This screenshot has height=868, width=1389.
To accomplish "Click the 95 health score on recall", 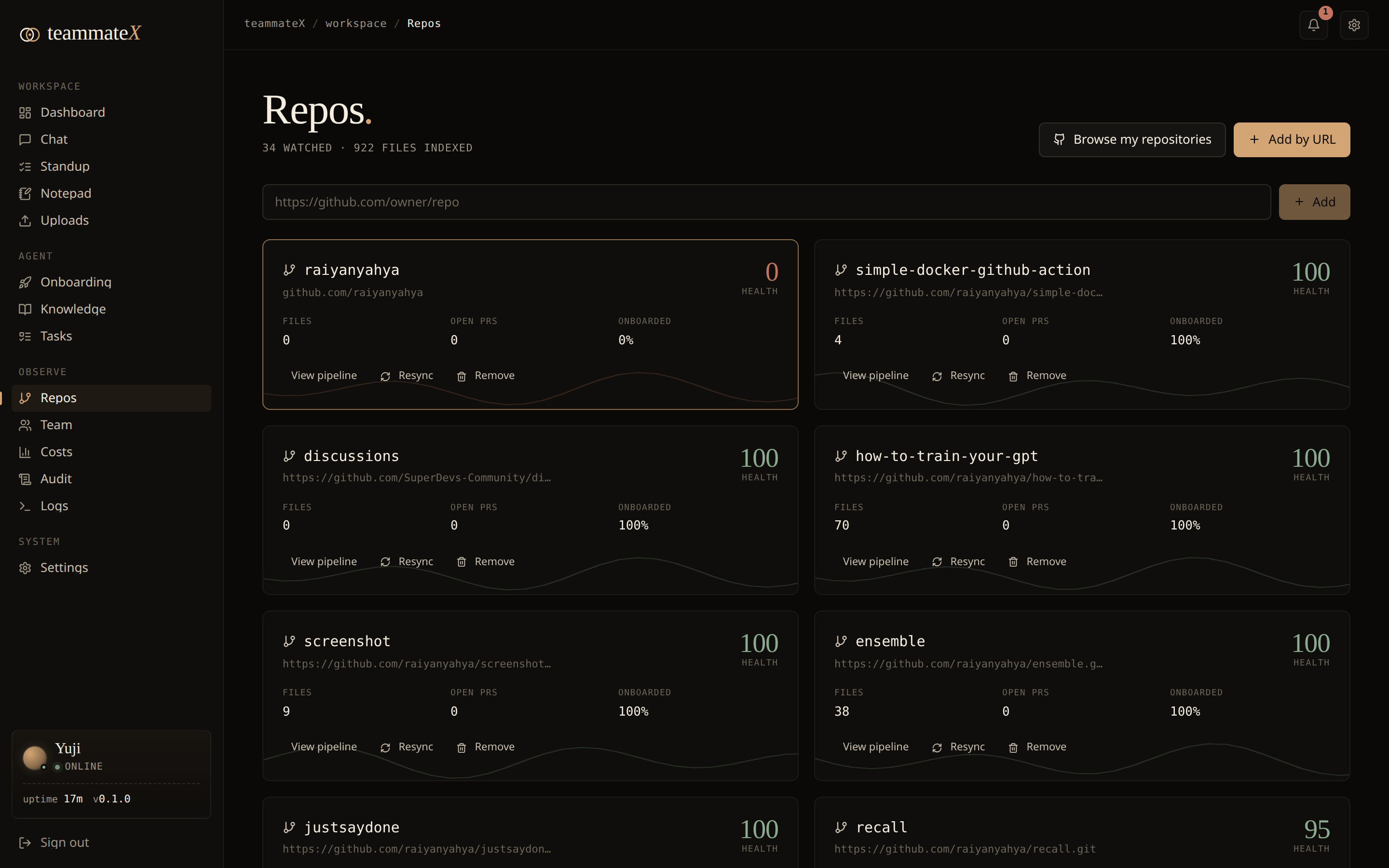I will tap(1317, 829).
